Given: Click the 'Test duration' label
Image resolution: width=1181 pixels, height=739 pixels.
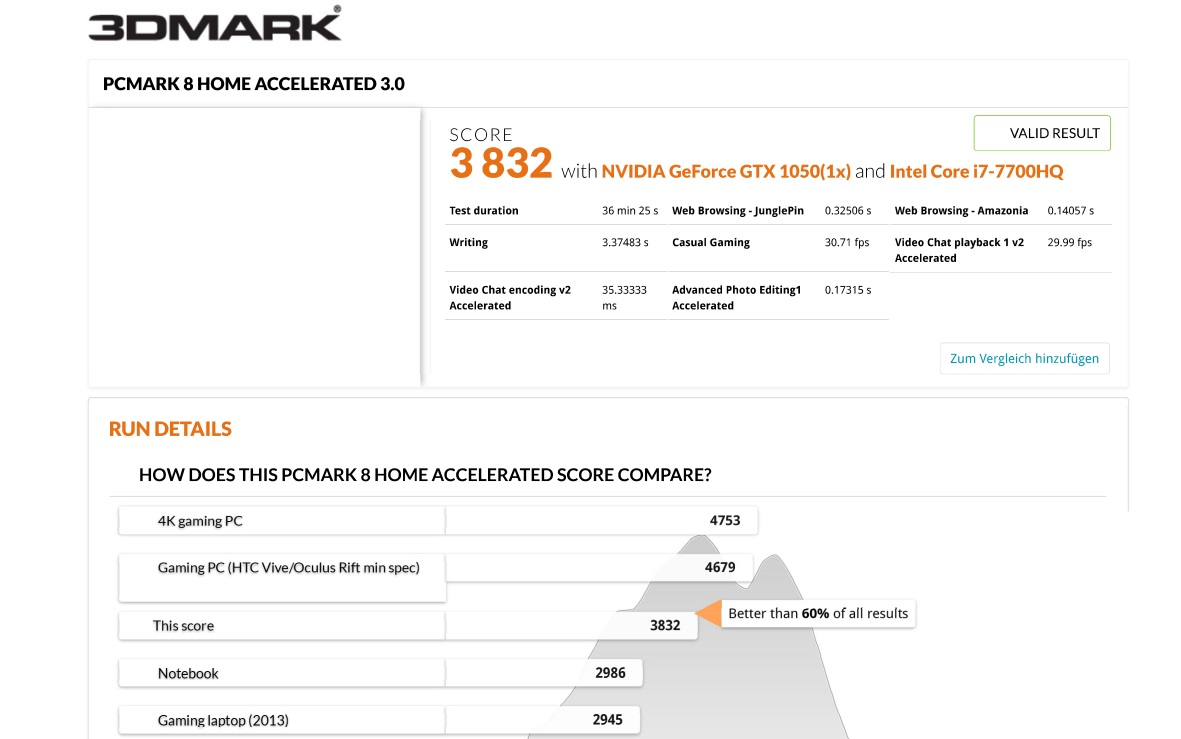Looking at the screenshot, I should tap(484, 211).
